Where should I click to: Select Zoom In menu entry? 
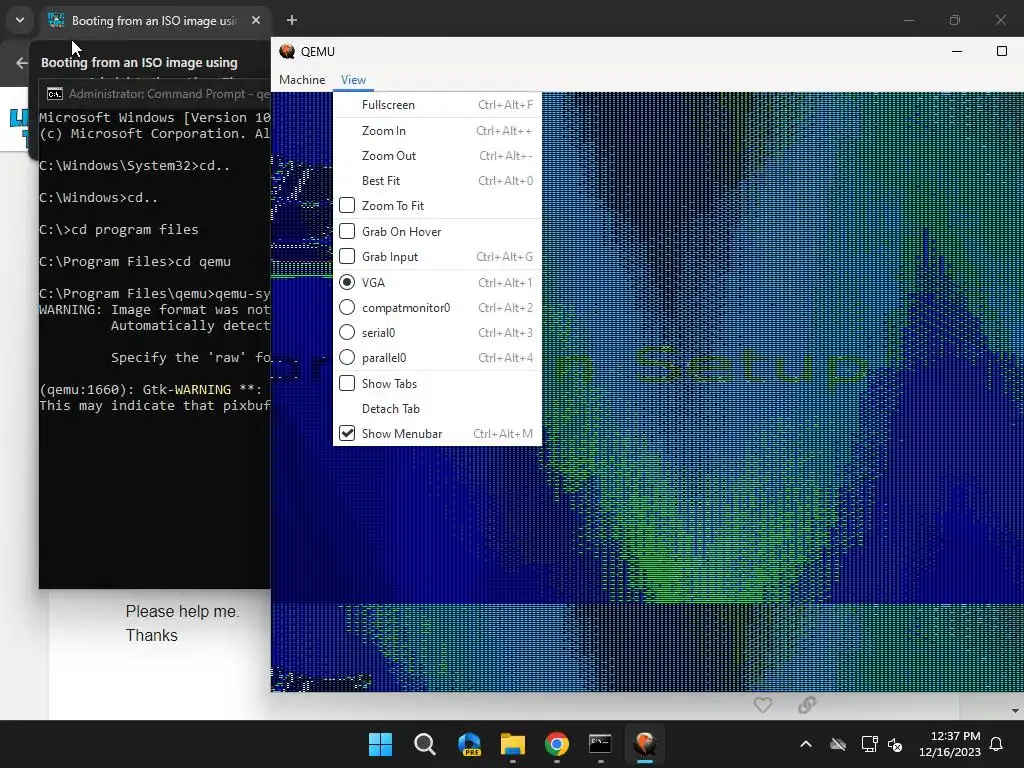pyautogui.click(x=437, y=131)
